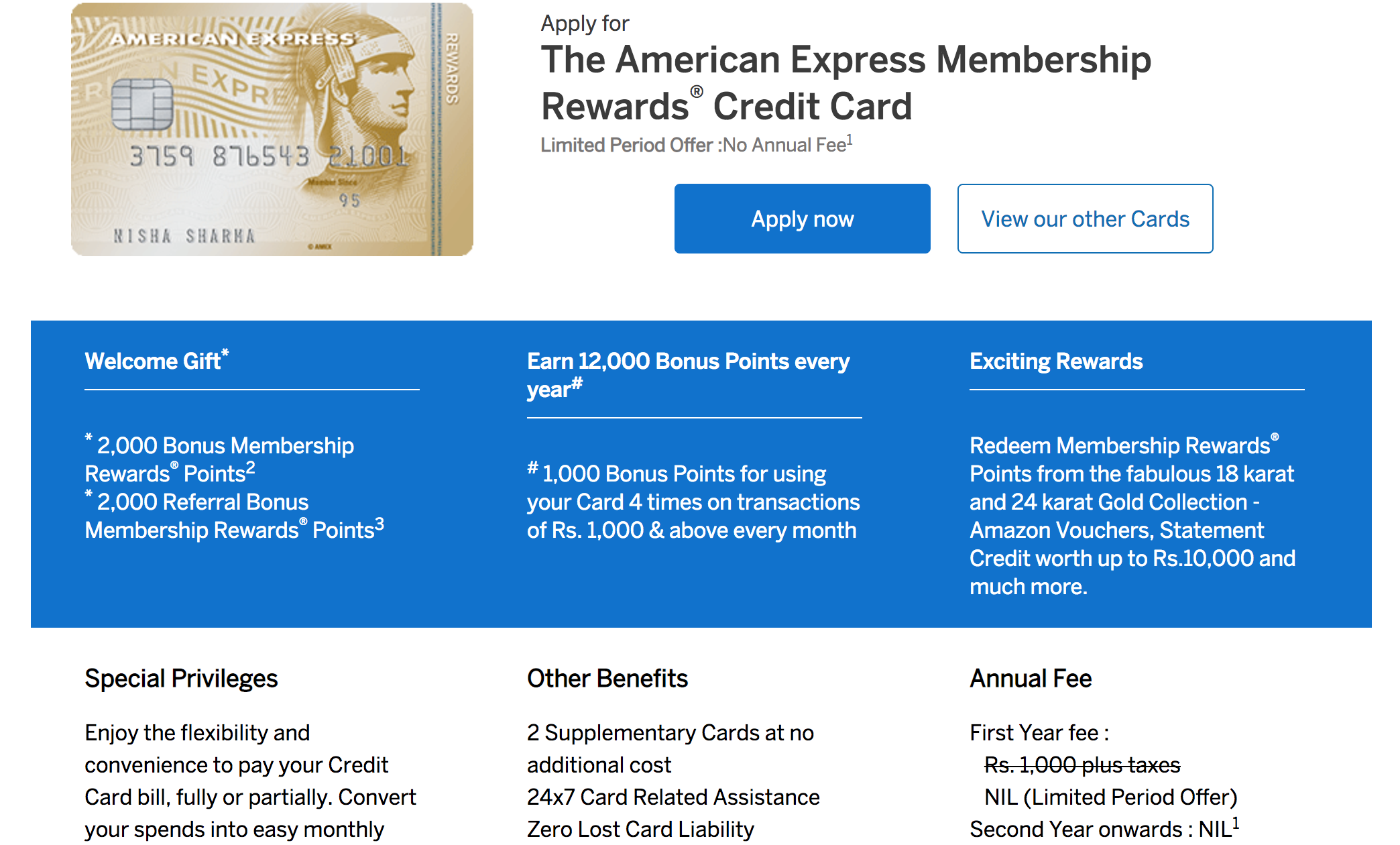
Task: Select the Membership Rewards Credit Card heading
Action: coord(847,82)
